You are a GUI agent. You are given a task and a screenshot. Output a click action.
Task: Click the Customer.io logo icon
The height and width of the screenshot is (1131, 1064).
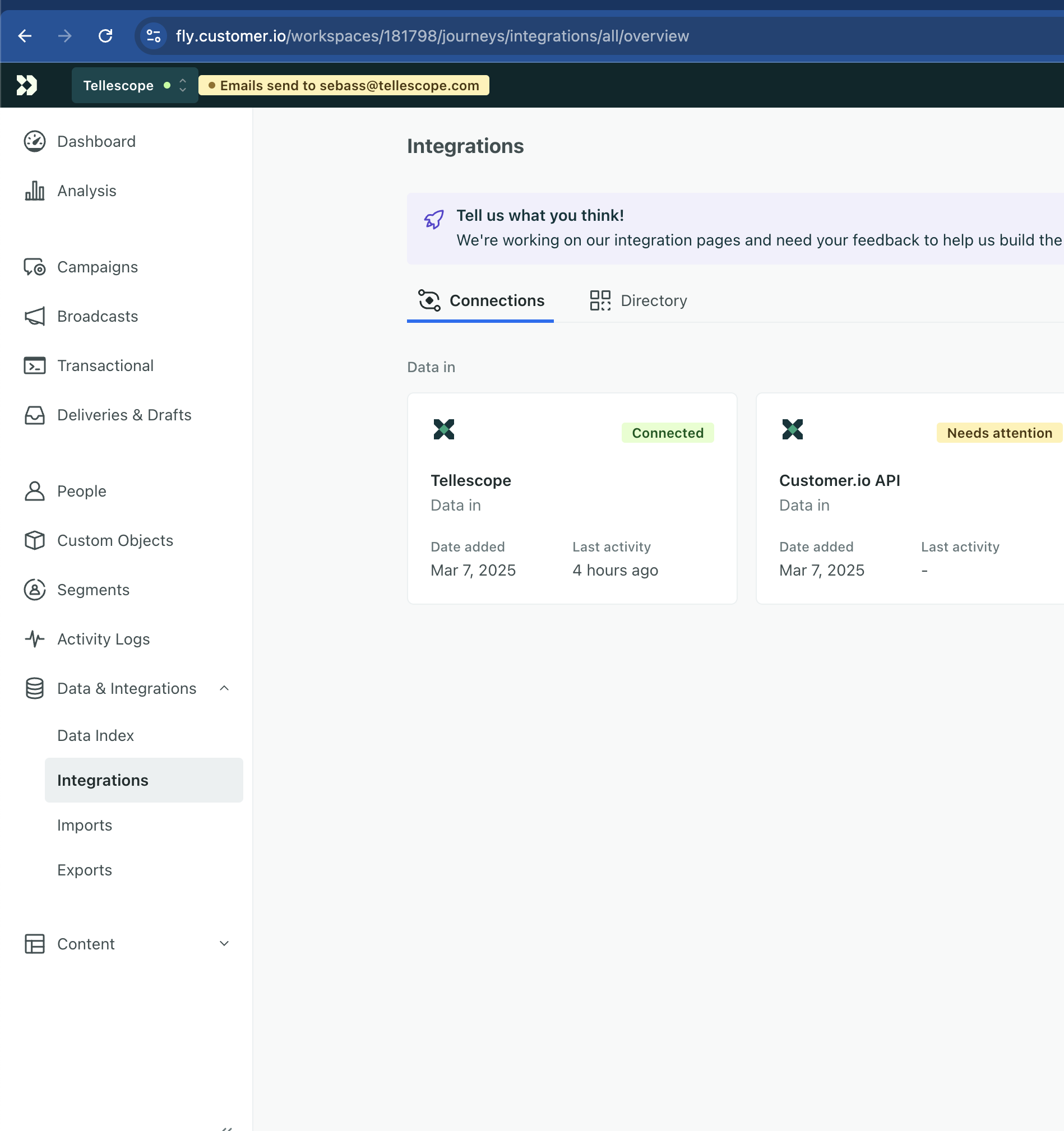pyautogui.click(x=26, y=85)
